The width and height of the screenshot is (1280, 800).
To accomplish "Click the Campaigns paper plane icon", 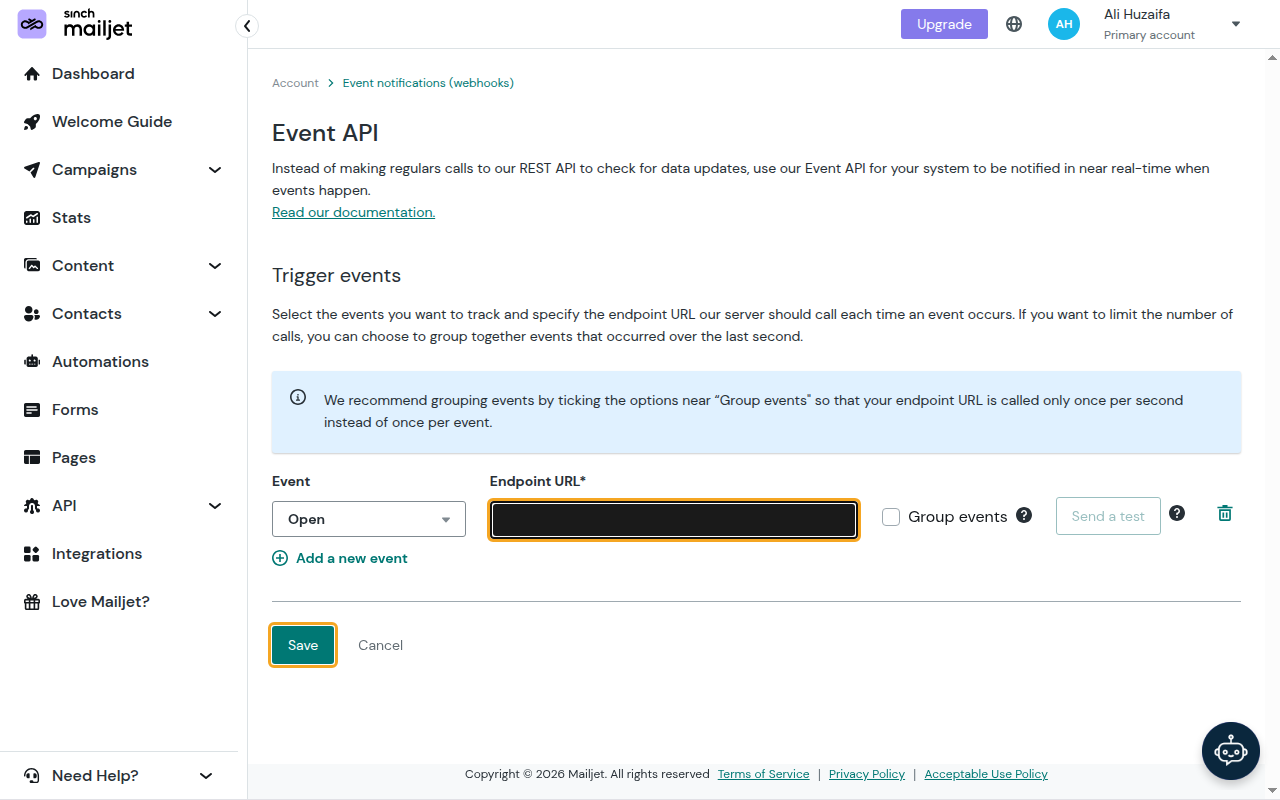I will 32,170.
